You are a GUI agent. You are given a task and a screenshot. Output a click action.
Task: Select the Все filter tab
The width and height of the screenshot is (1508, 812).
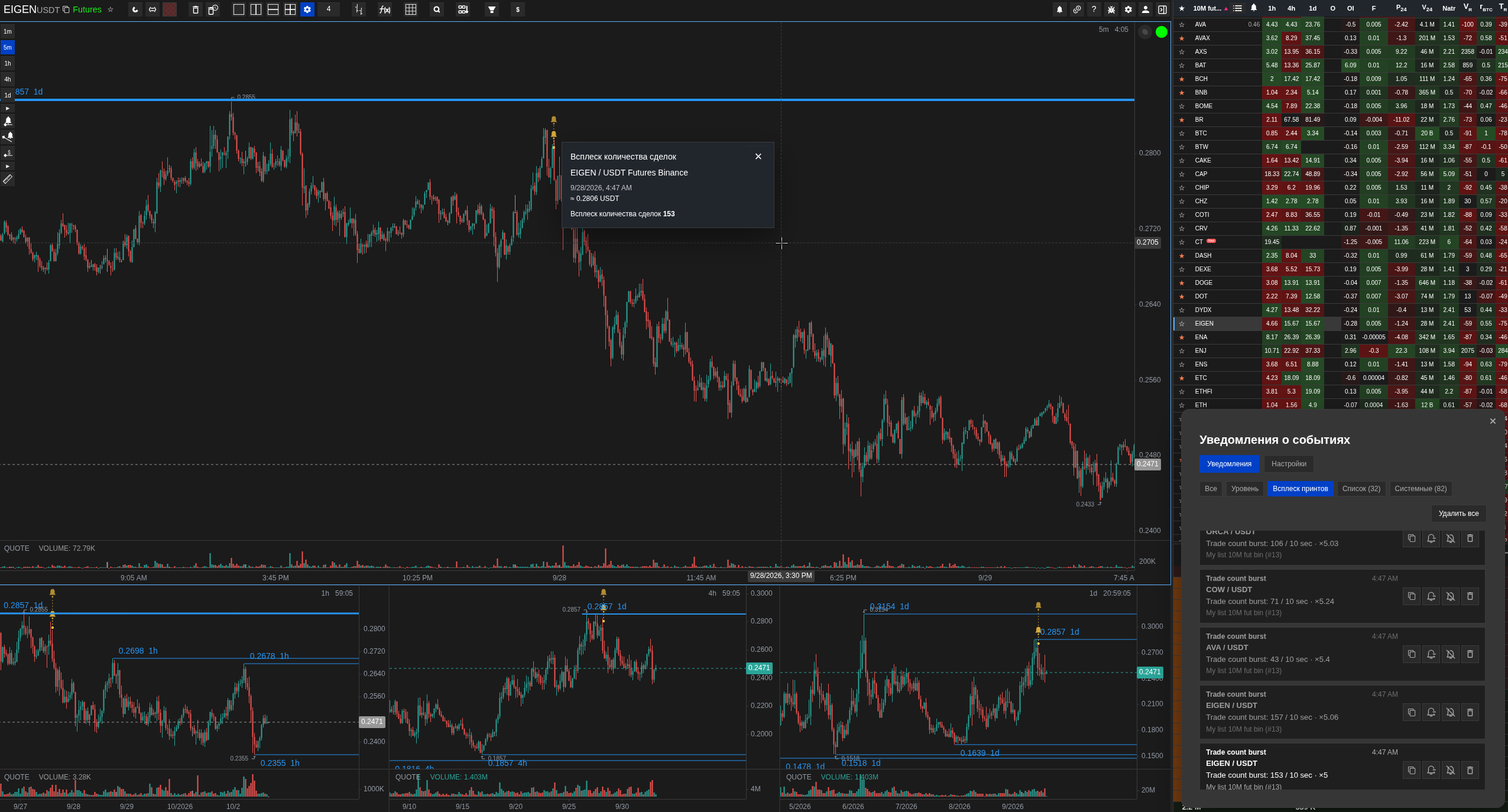[1211, 489]
